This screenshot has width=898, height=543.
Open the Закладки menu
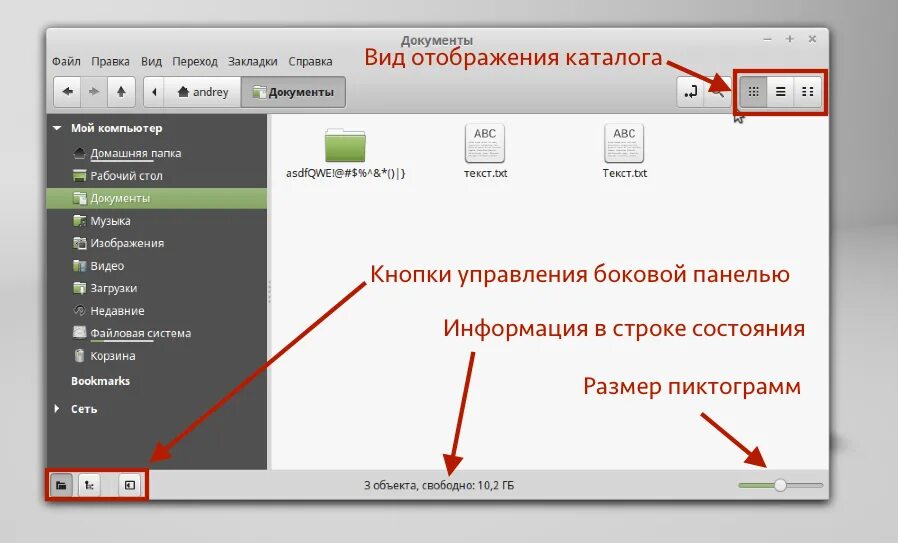click(253, 61)
